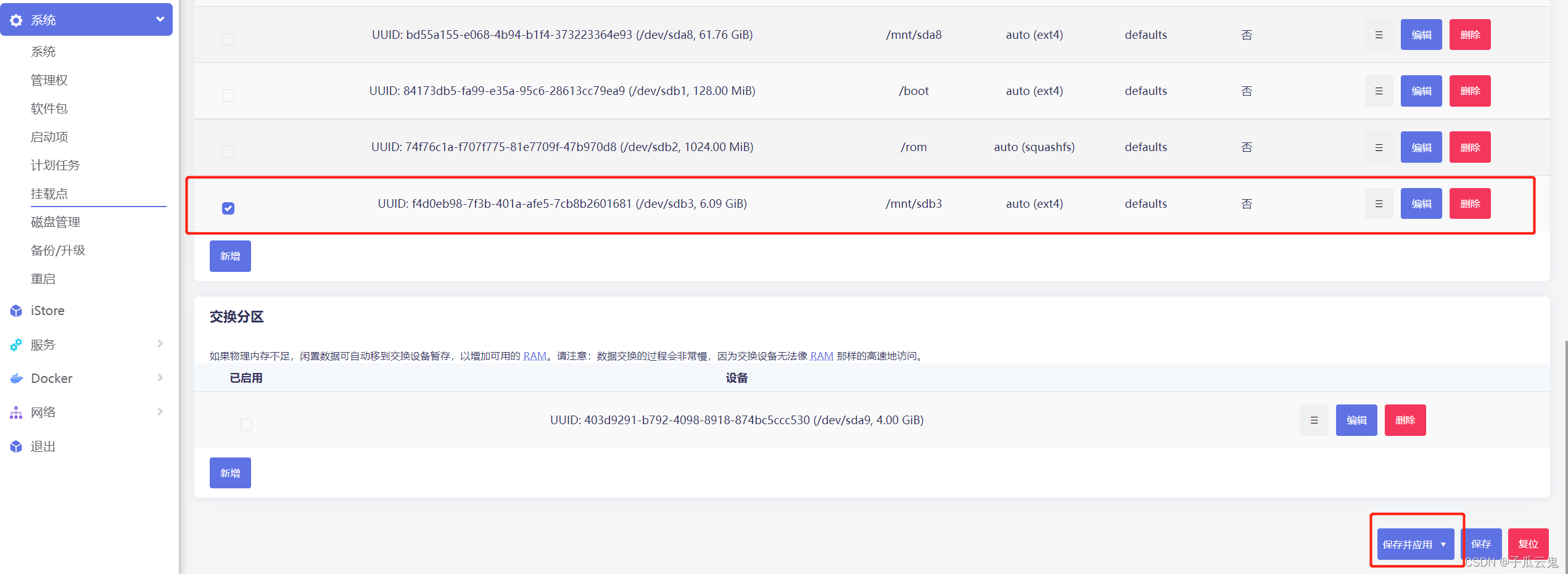Image resolution: width=1568 pixels, height=574 pixels.
Task: Click 删除 for the /mnt/sdb3 row
Action: click(x=1470, y=203)
